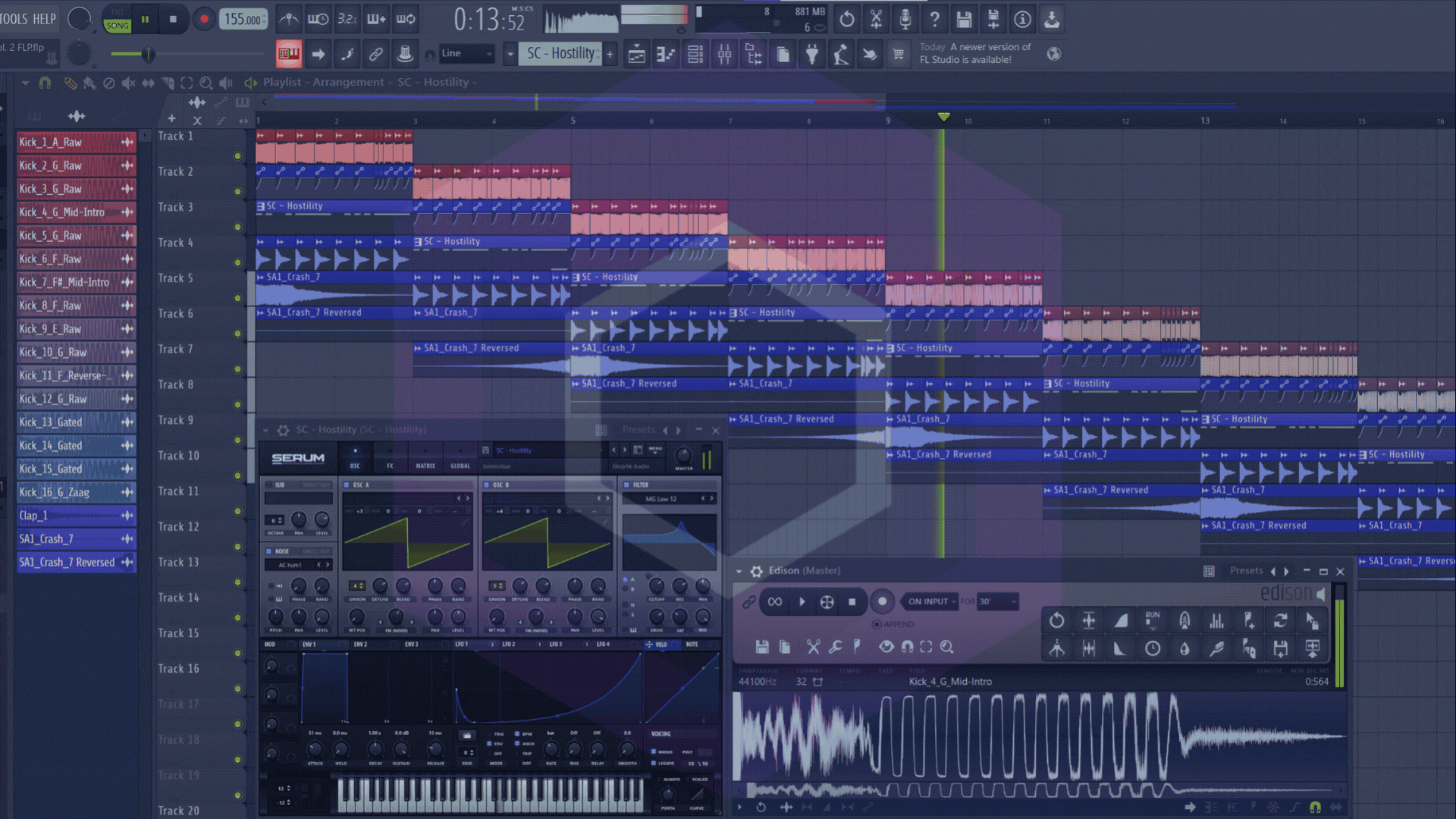This screenshot has width=1456, height=819.
Task: Click Edison's normalize amplitude icon
Action: coord(1088,620)
